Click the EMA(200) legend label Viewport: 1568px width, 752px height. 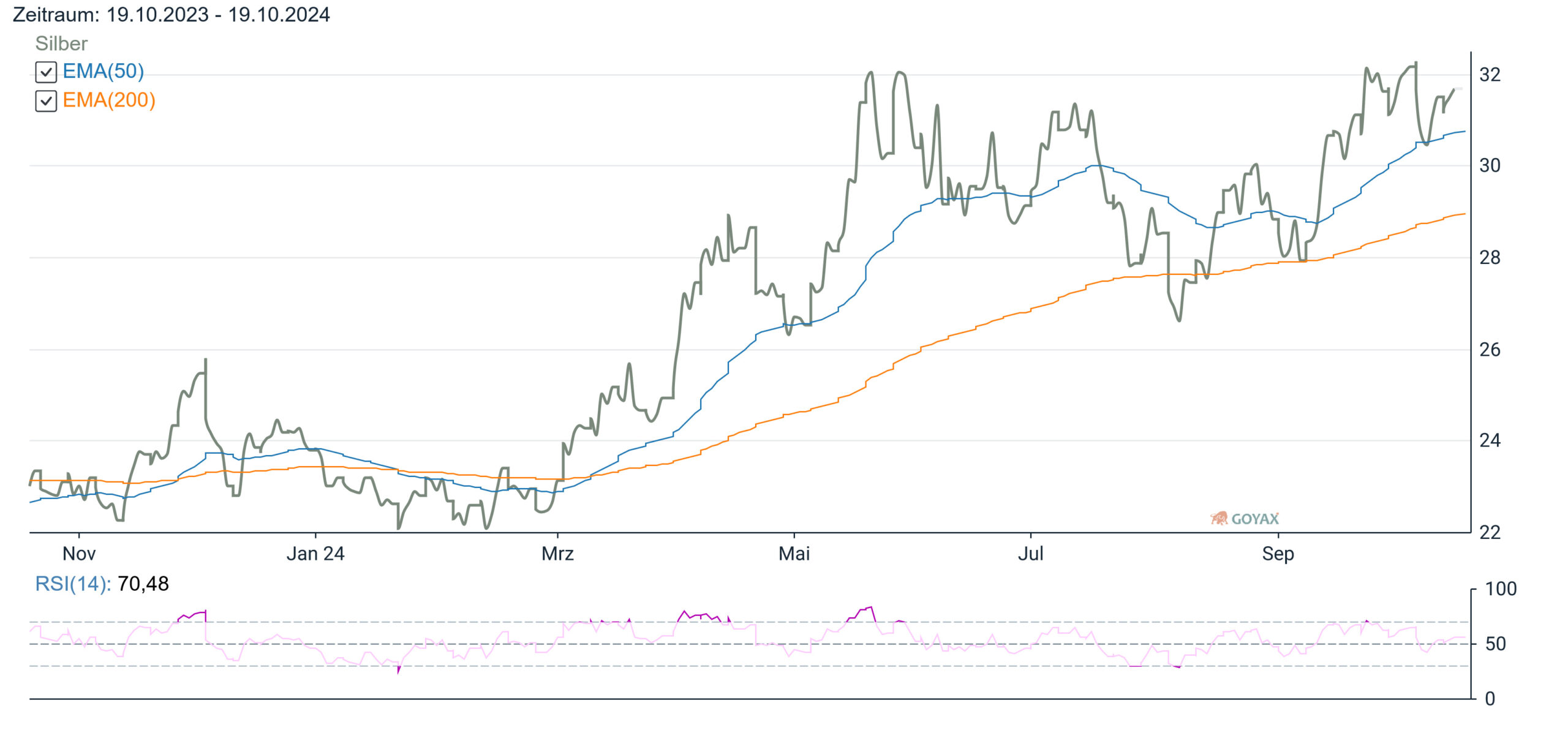[109, 100]
